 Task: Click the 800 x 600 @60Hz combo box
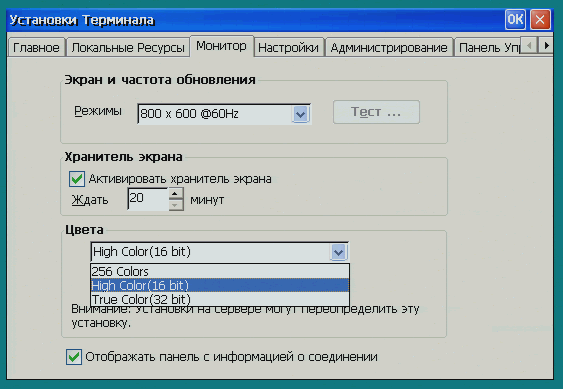(x=224, y=114)
